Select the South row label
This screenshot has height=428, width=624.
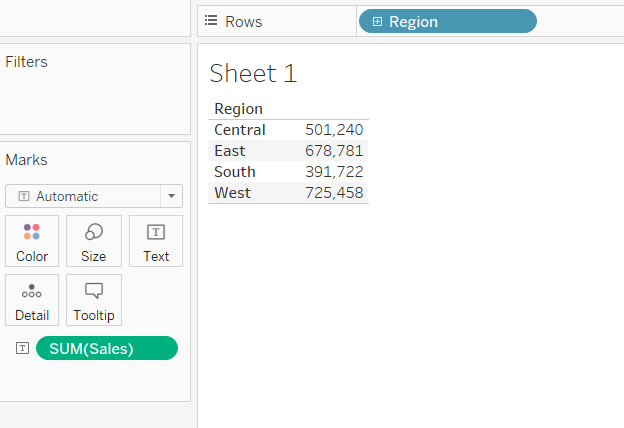235,172
